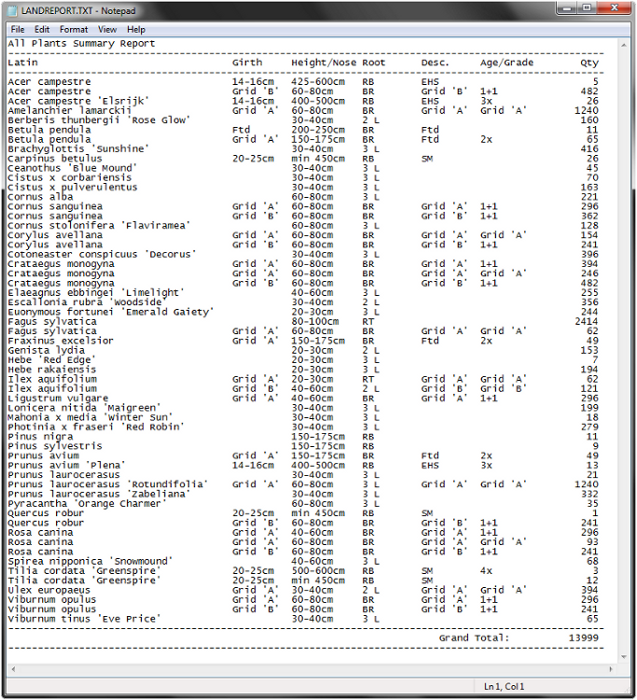Close the LANDREPORT.TXT Notepad window

[614, 8]
